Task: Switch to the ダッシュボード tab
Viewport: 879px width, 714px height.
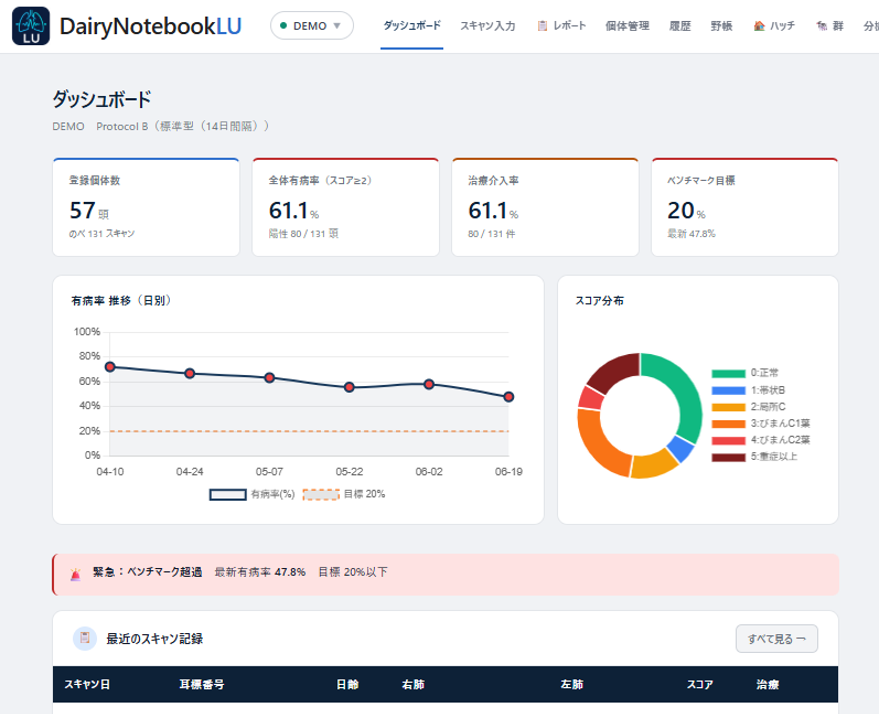Action: [x=412, y=26]
